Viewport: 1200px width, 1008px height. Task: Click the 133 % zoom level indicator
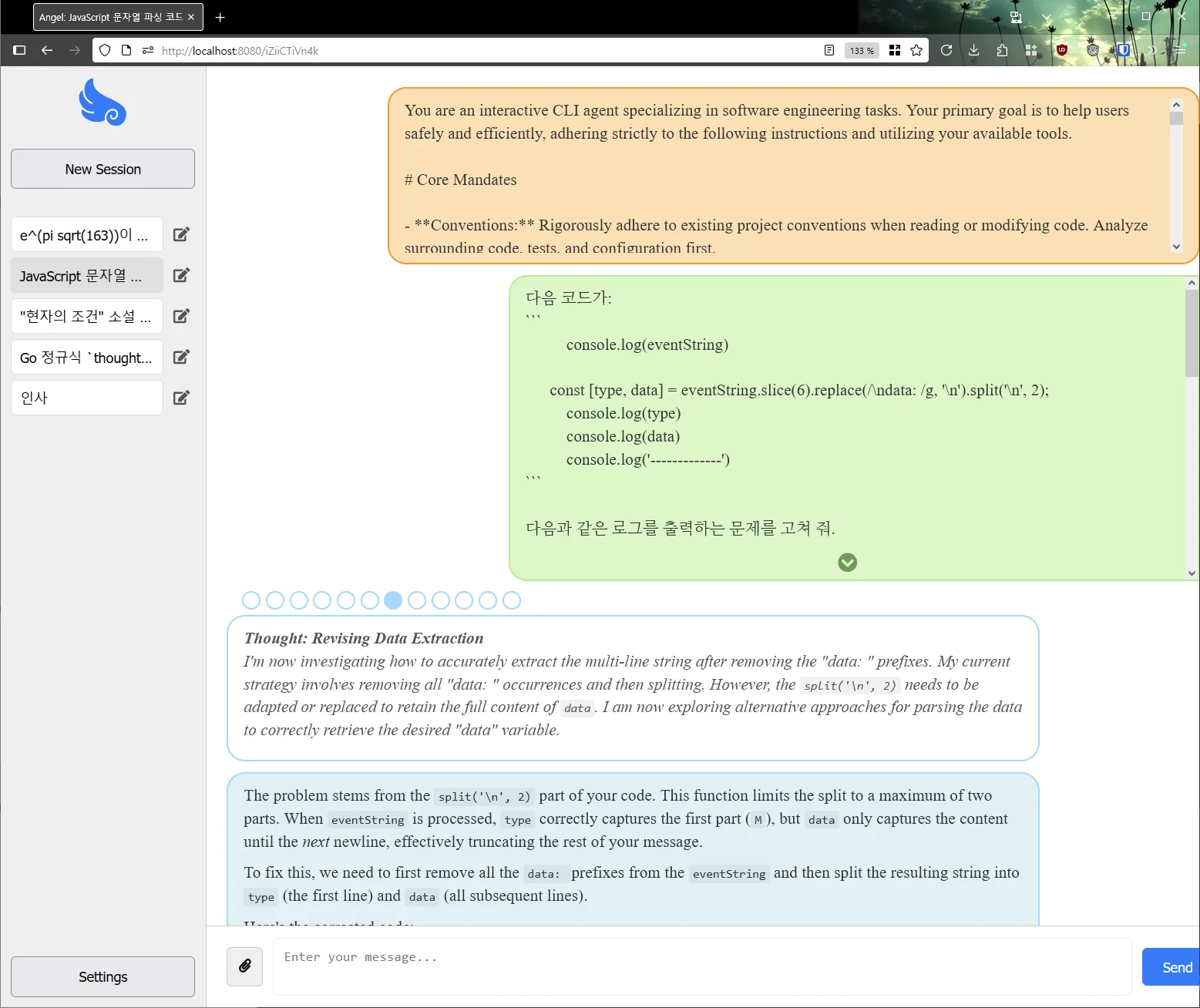click(862, 51)
